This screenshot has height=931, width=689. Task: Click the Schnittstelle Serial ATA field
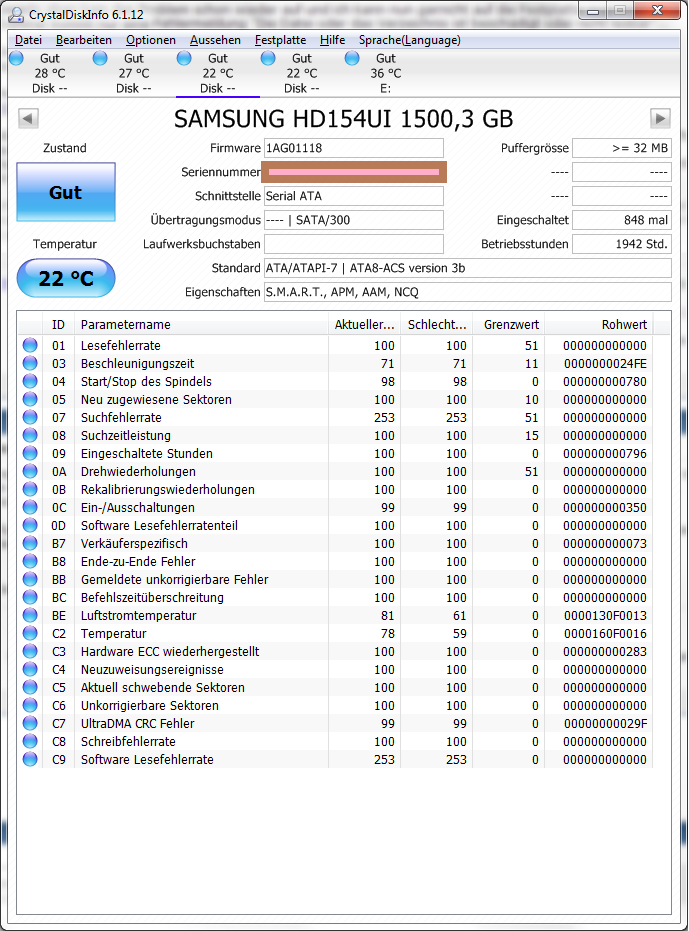353,196
